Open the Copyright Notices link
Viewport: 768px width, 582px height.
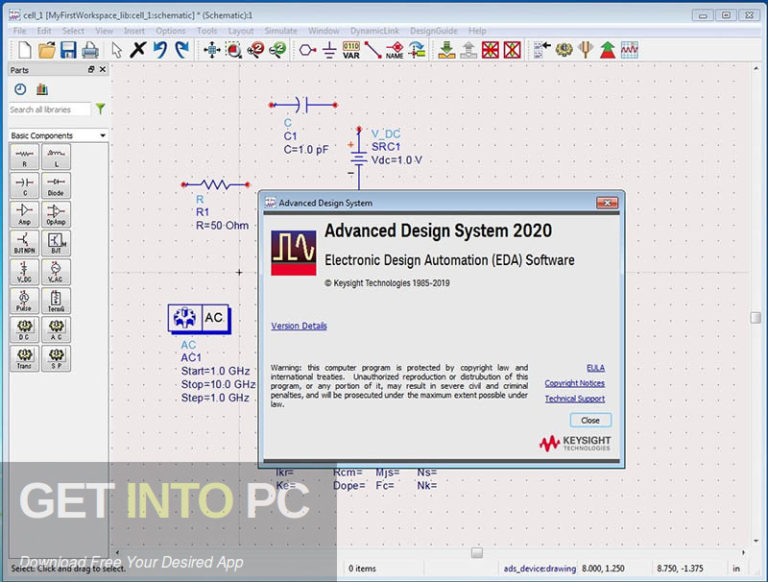[x=575, y=383]
